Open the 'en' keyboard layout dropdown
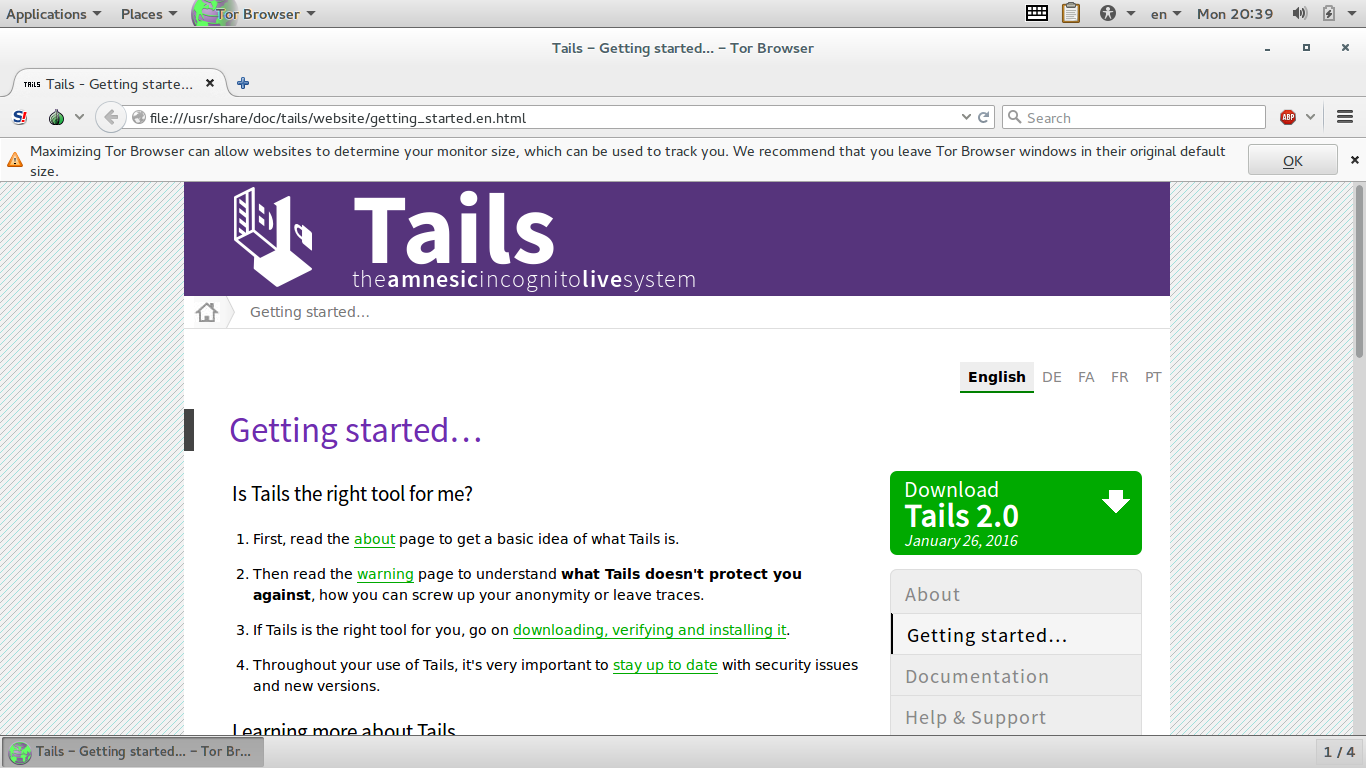 pos(1166,14)
